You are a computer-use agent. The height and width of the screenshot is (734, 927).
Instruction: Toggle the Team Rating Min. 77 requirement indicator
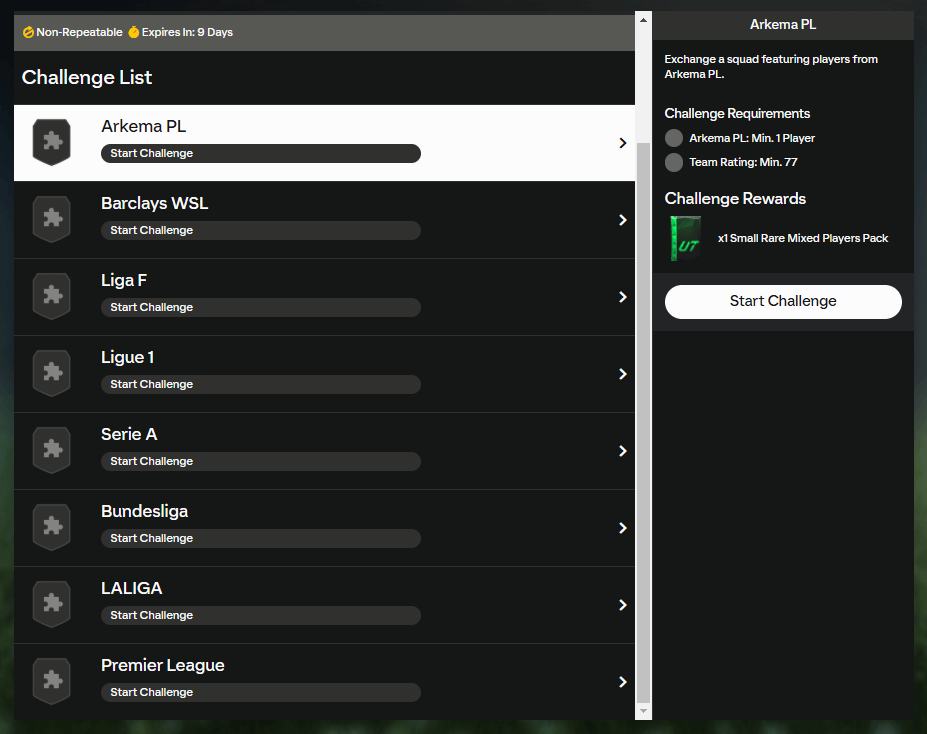tap(674, 162)
